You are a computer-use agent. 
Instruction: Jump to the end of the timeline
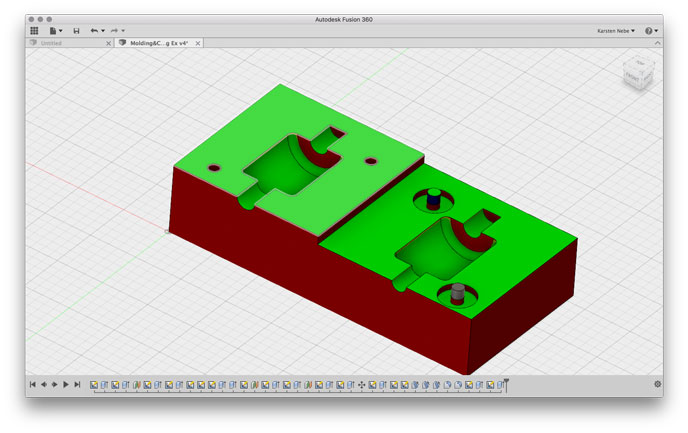pyautogui.click(x=77, y=384)
